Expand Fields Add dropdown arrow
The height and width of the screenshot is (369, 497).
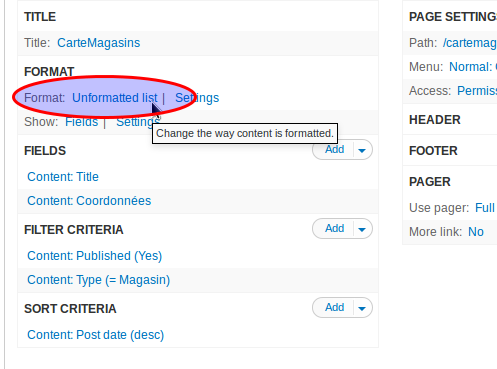pos(362,150)
